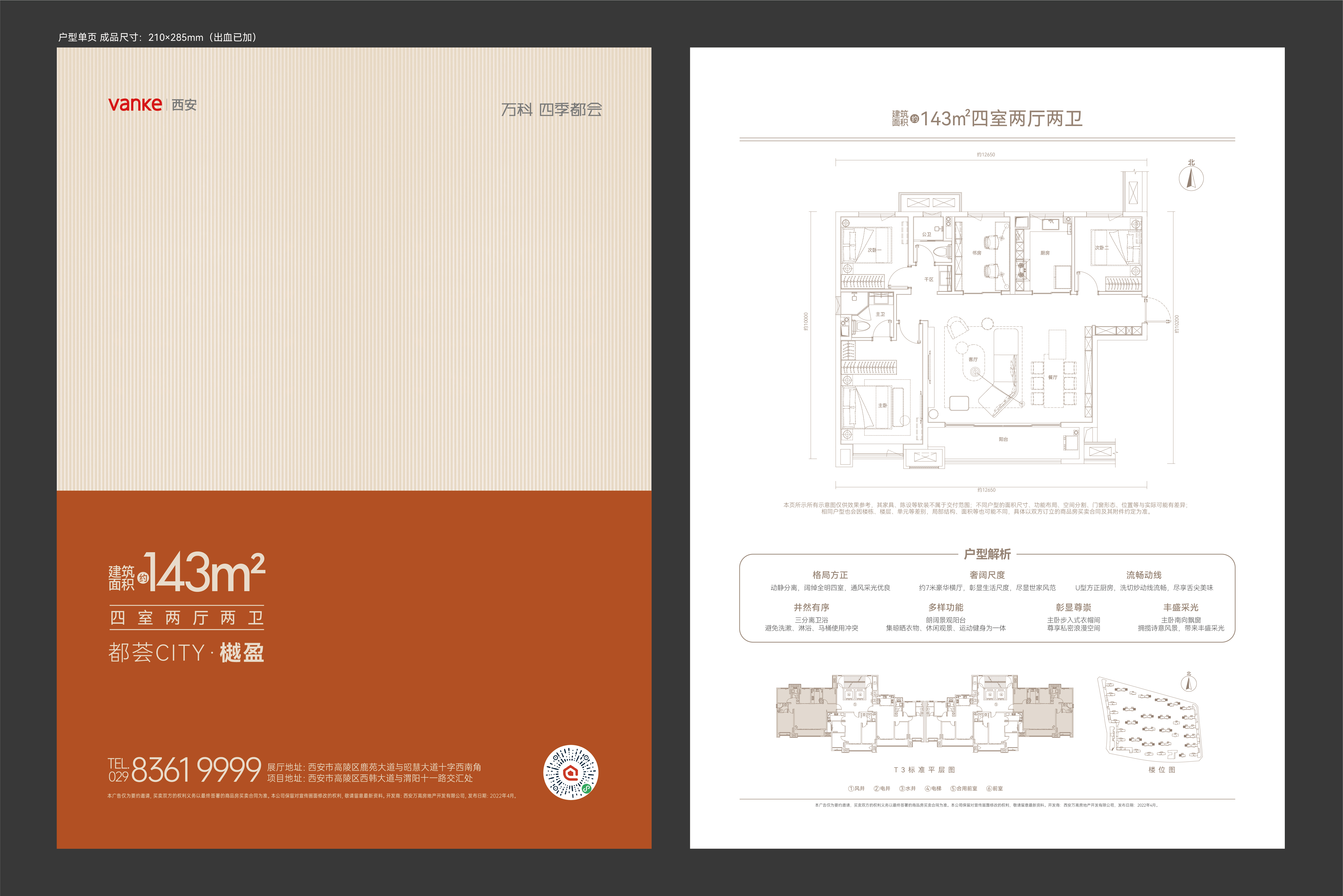This screenshot has height=896, width=1343.
Task: Click the '餐厅' room label
Action: tap(1052, 377)
